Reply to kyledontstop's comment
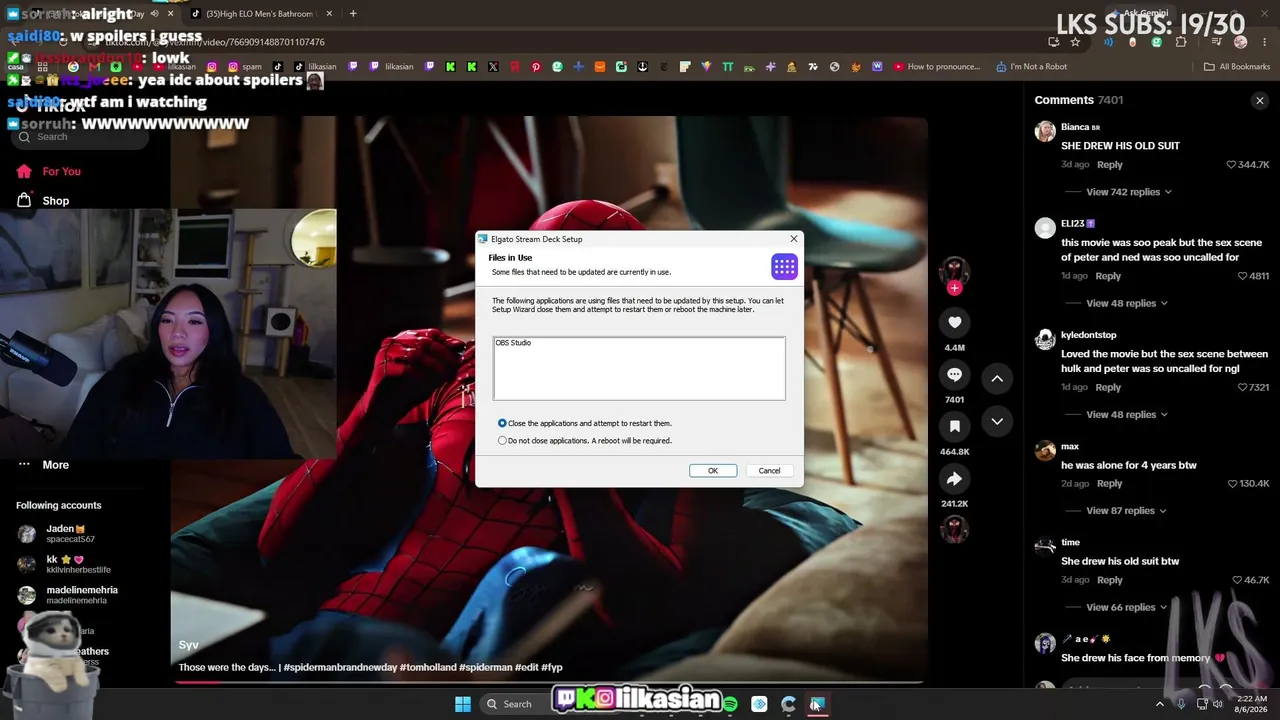The height and width of the screenshot is (720, 1280). pos(1108,387)
